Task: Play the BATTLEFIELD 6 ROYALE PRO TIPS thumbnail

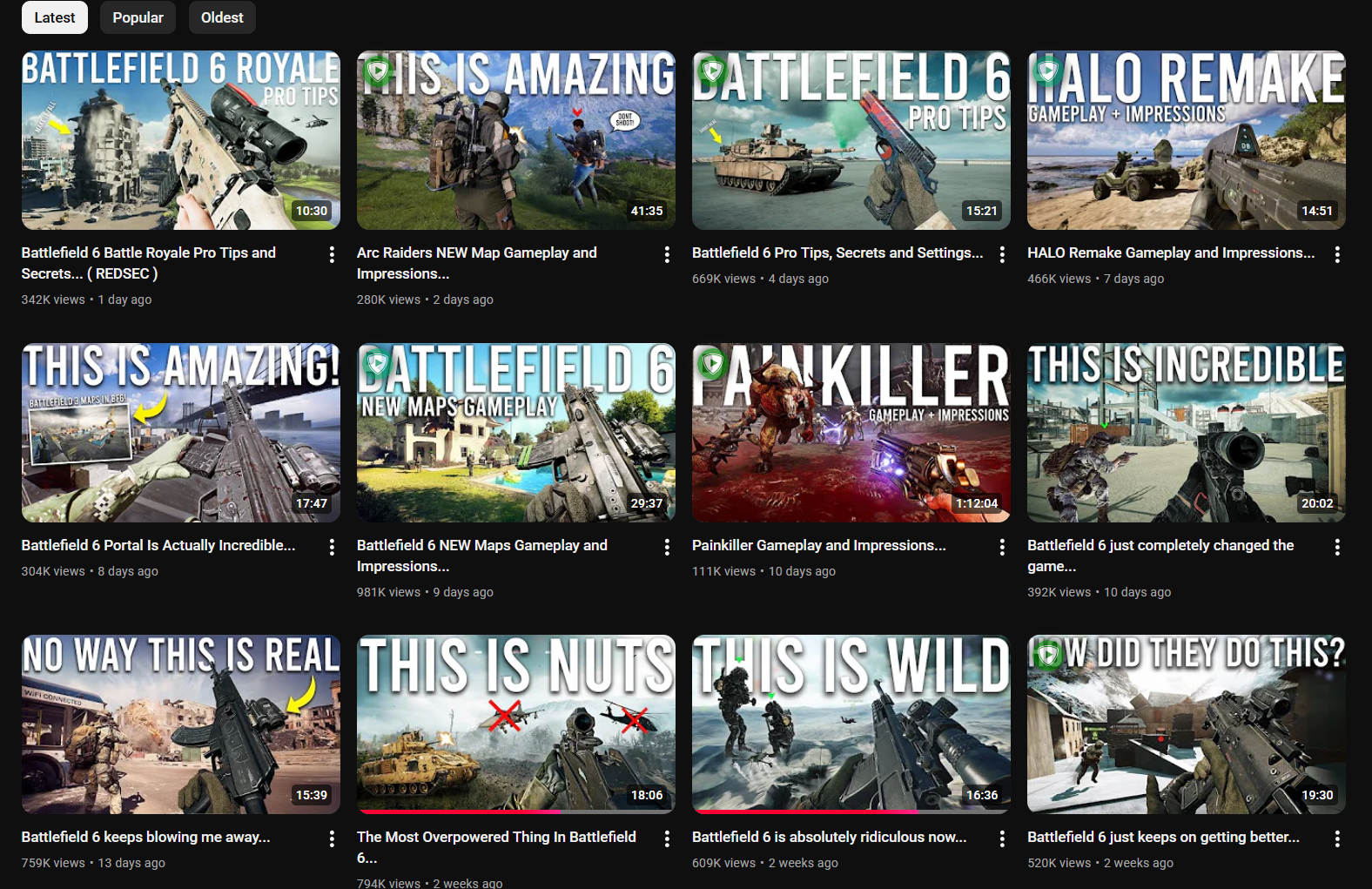Action: 181,140
